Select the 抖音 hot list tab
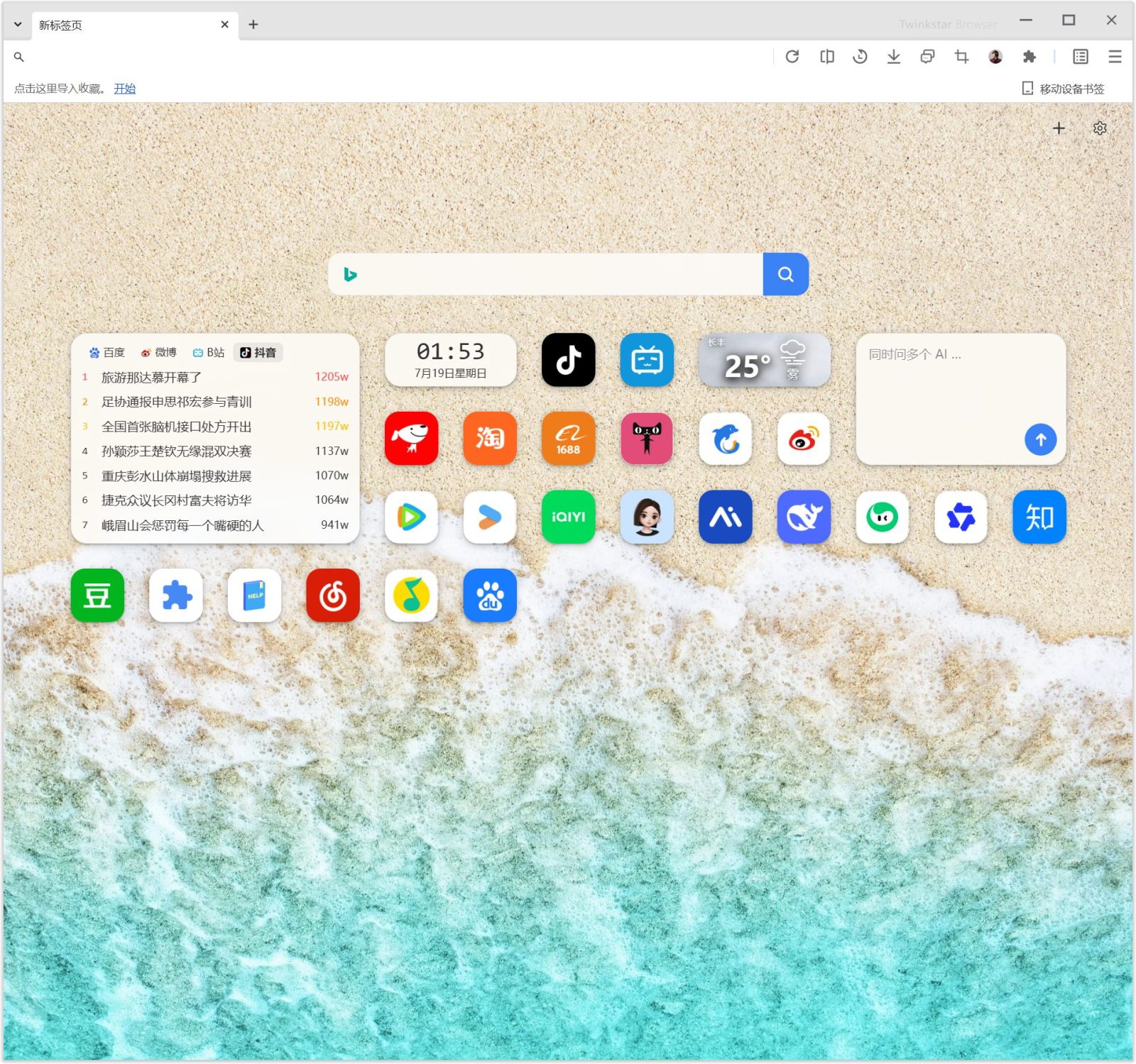Screen dimensions: 1136x1064 tap(258, 353)
